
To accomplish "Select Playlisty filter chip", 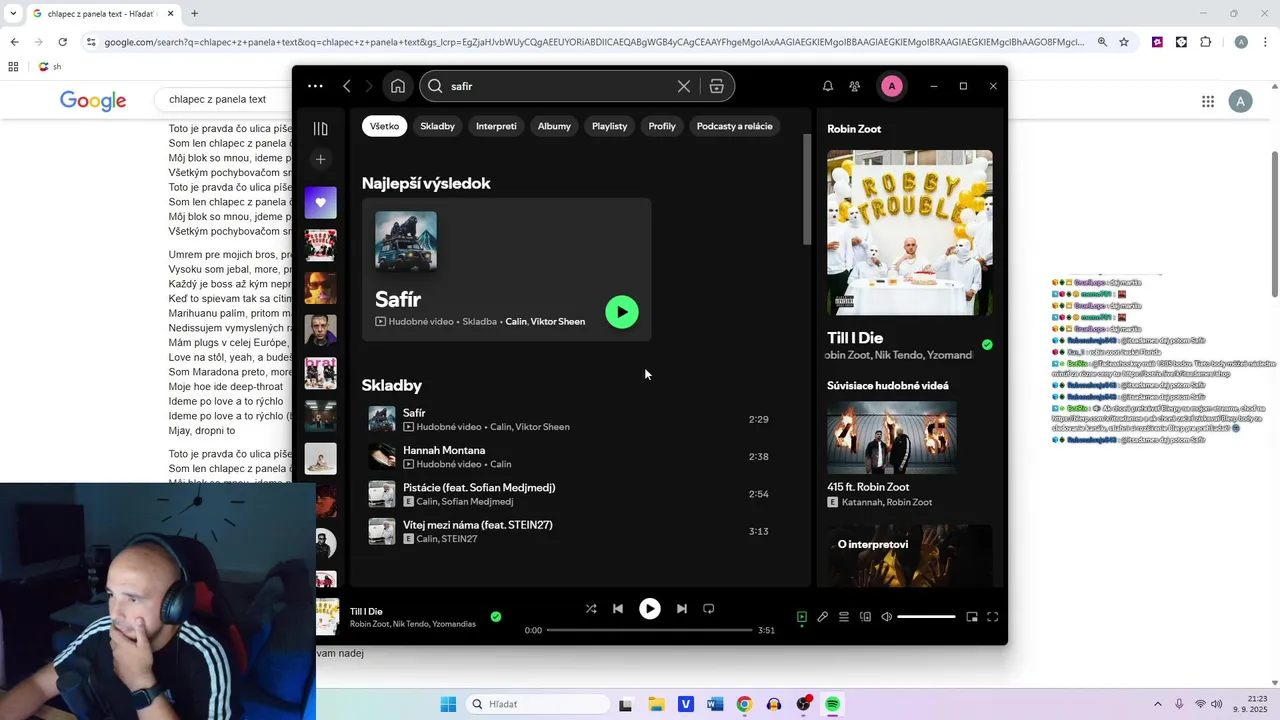I will coord(609,126).
